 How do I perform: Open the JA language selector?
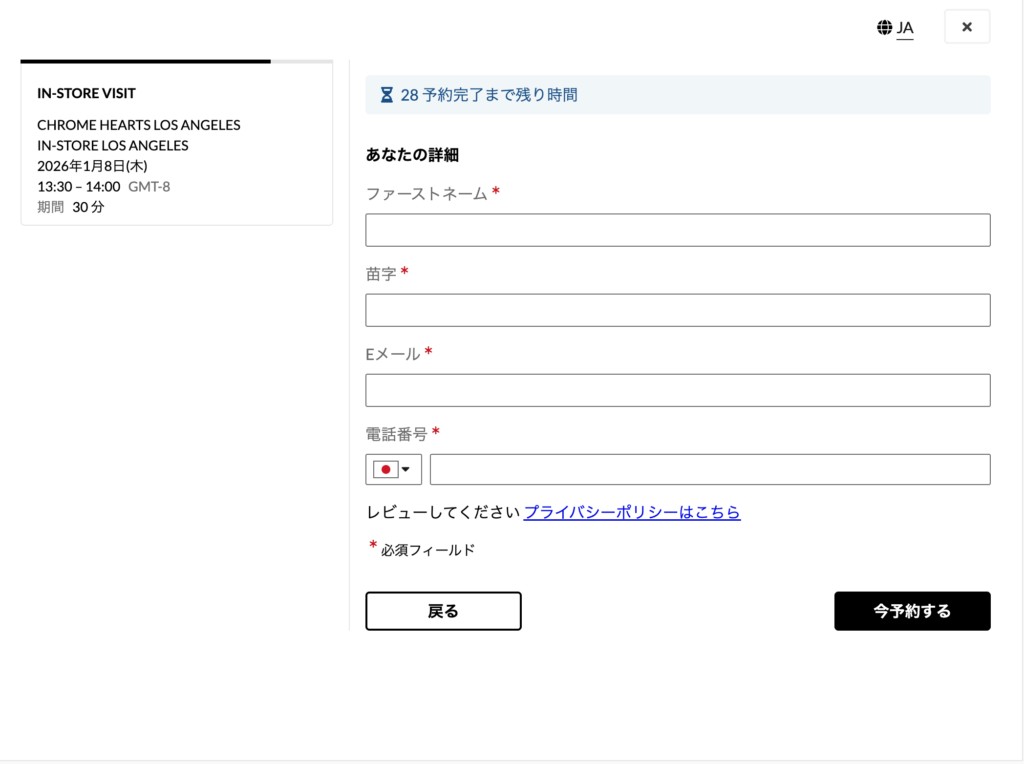point(905,28)
